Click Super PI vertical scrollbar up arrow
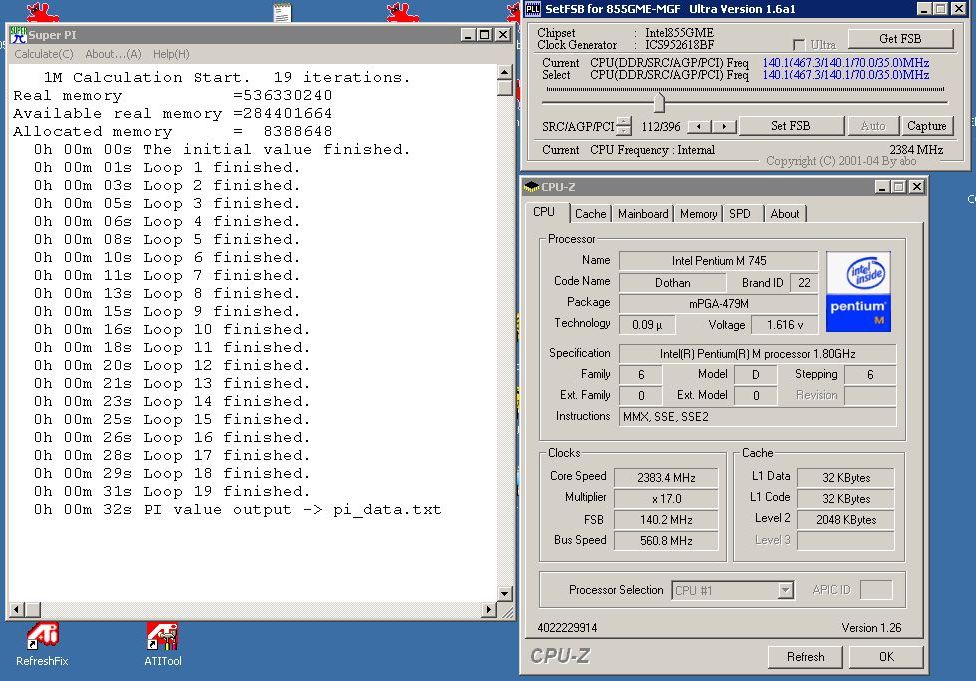This screenshot has height=681, width=976. [505, 72]
